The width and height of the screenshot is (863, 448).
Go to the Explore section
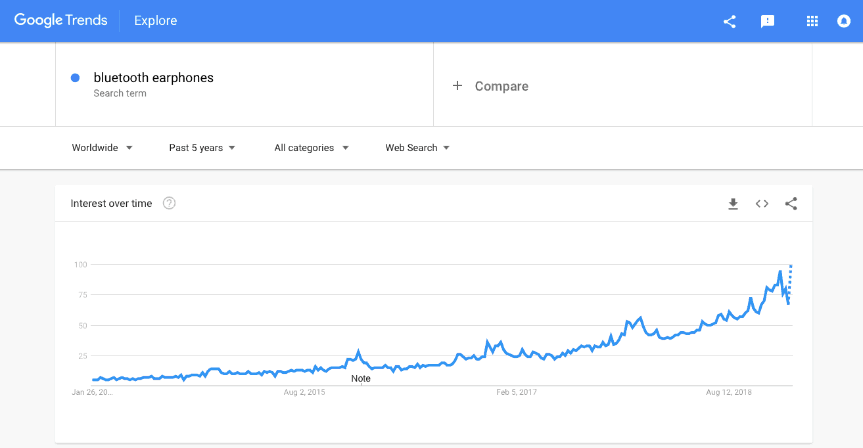click(x=156, y=21)
